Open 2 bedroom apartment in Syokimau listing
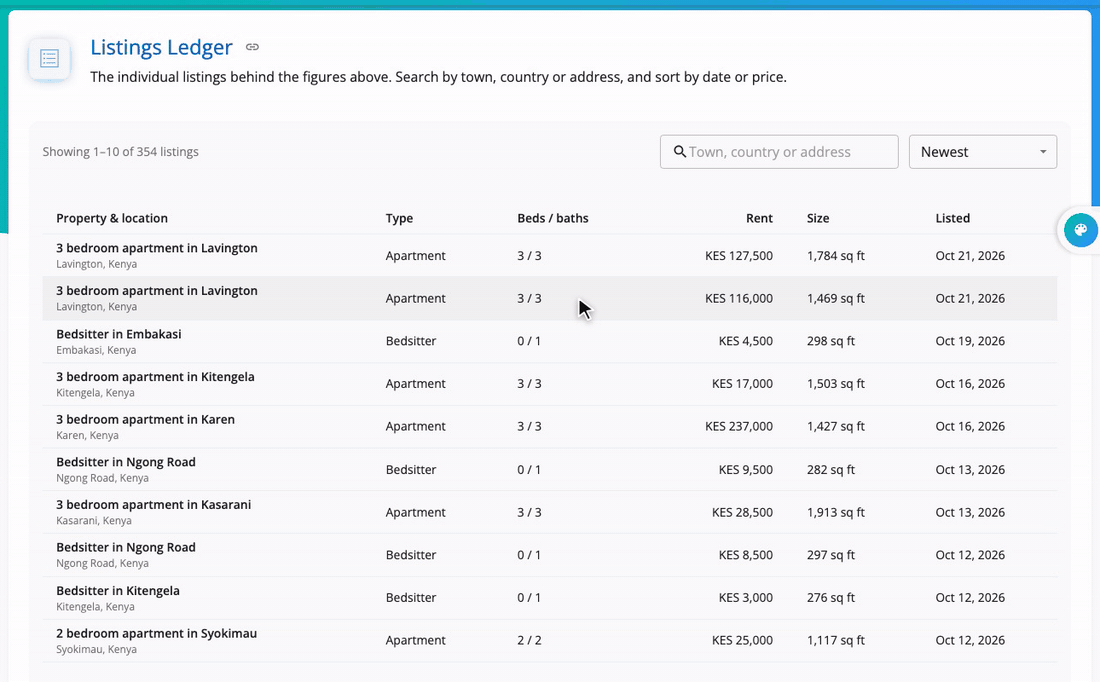Viewport: 1100px width, 682px height. click(156, 634)
